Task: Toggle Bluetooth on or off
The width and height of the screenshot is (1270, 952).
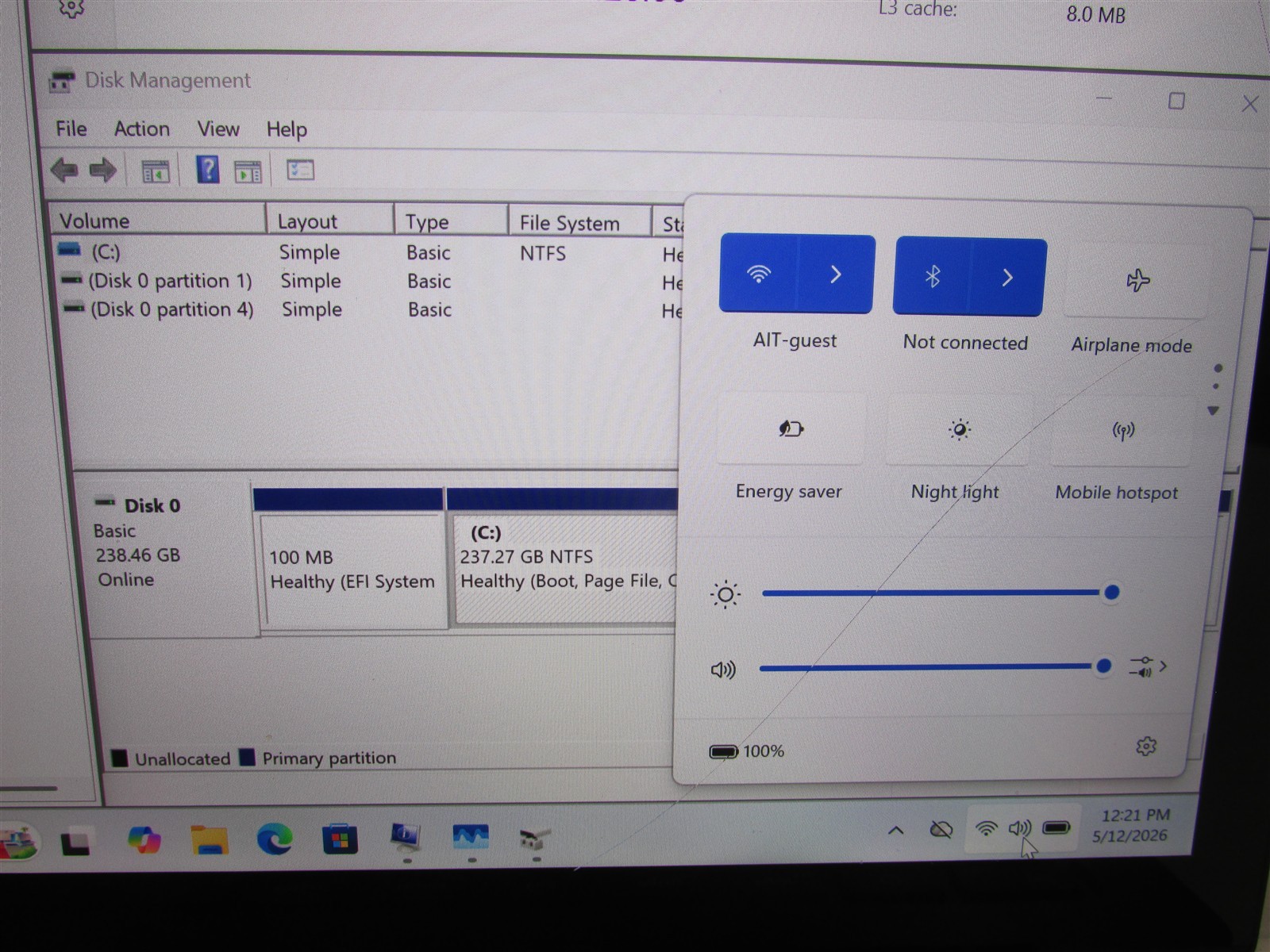Action: (x=933, y=277)
